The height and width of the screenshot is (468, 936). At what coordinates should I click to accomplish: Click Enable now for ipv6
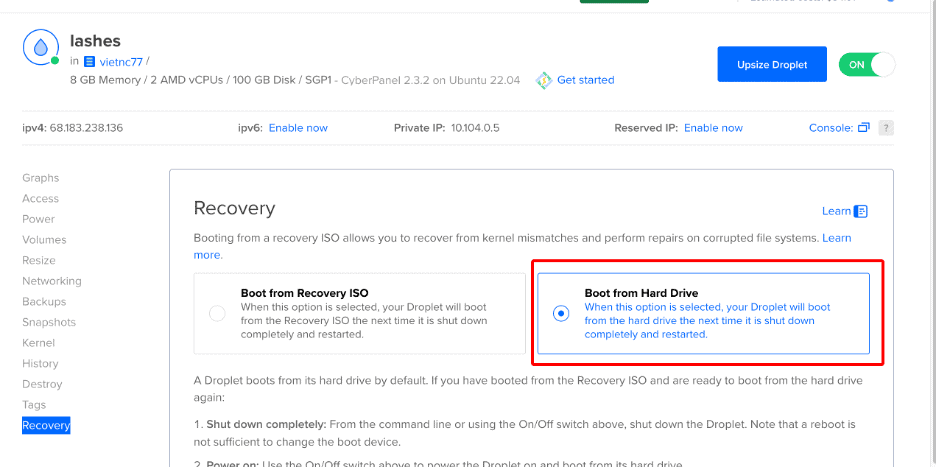click(x=298, y=128)
